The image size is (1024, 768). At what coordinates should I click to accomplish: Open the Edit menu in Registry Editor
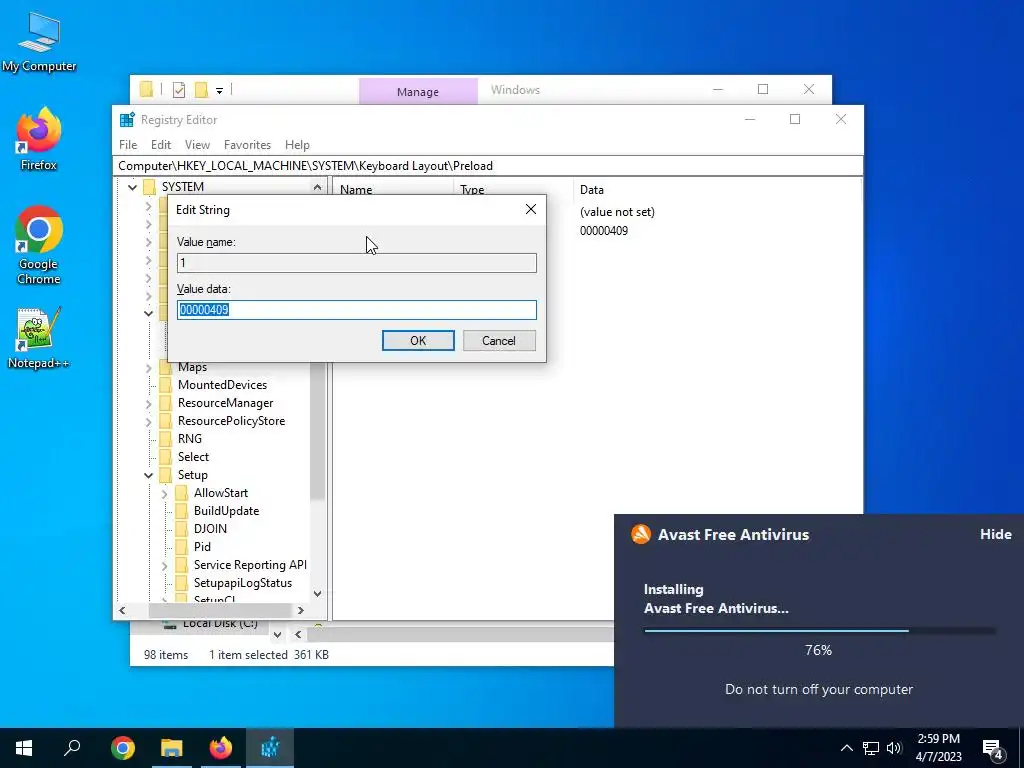161,145
